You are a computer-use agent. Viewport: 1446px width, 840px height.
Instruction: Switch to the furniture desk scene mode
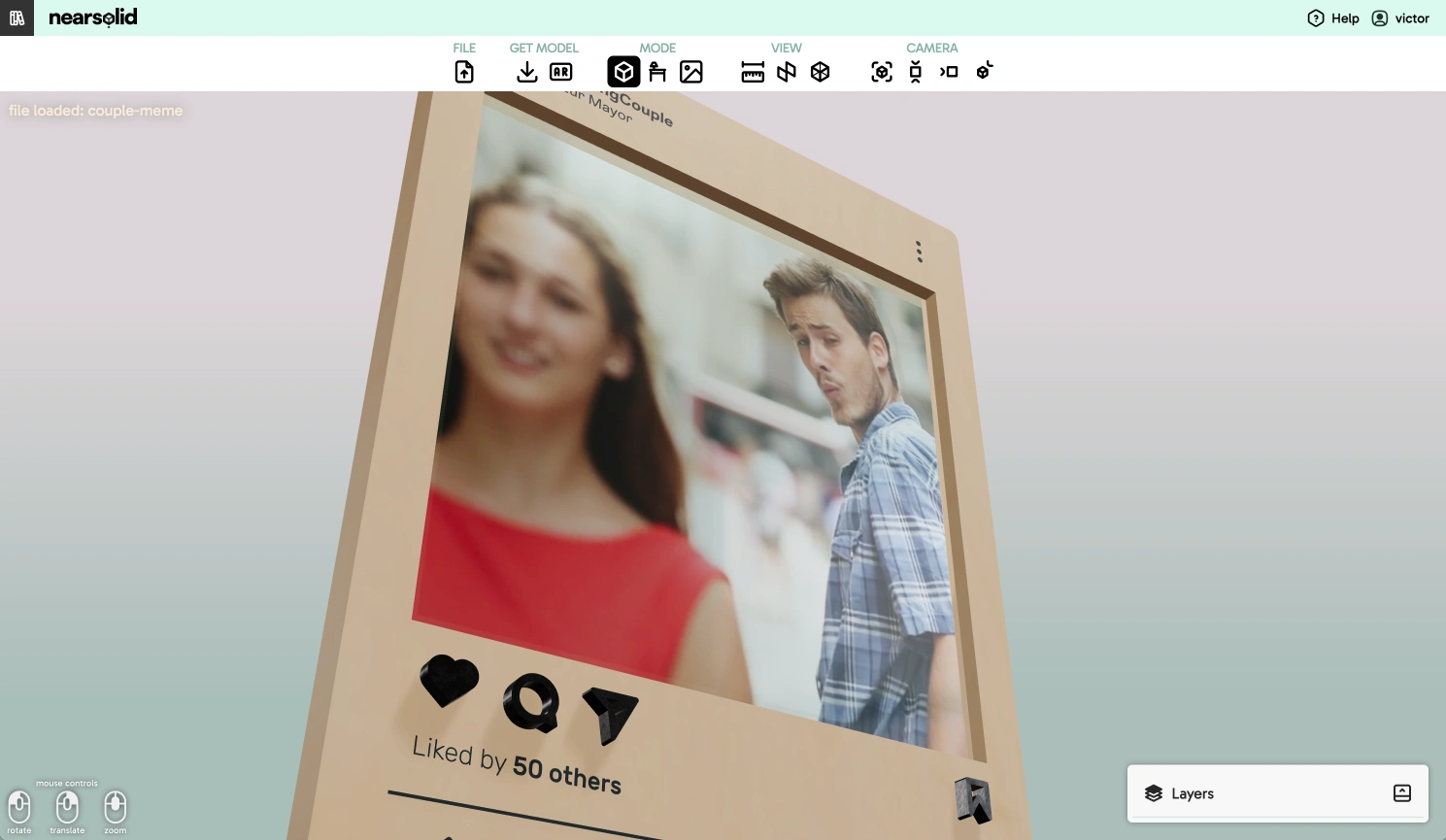657,72
